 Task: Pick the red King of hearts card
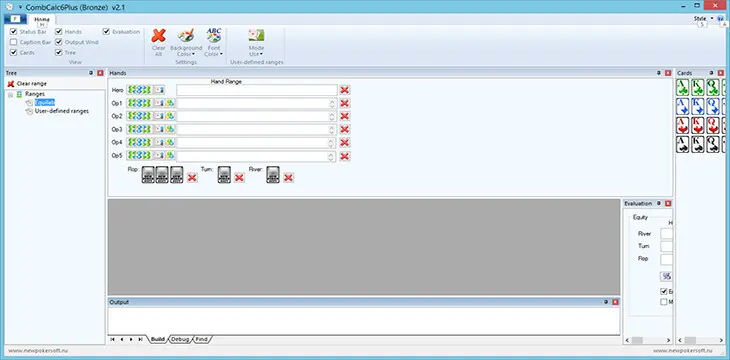(x=697, y=125)
